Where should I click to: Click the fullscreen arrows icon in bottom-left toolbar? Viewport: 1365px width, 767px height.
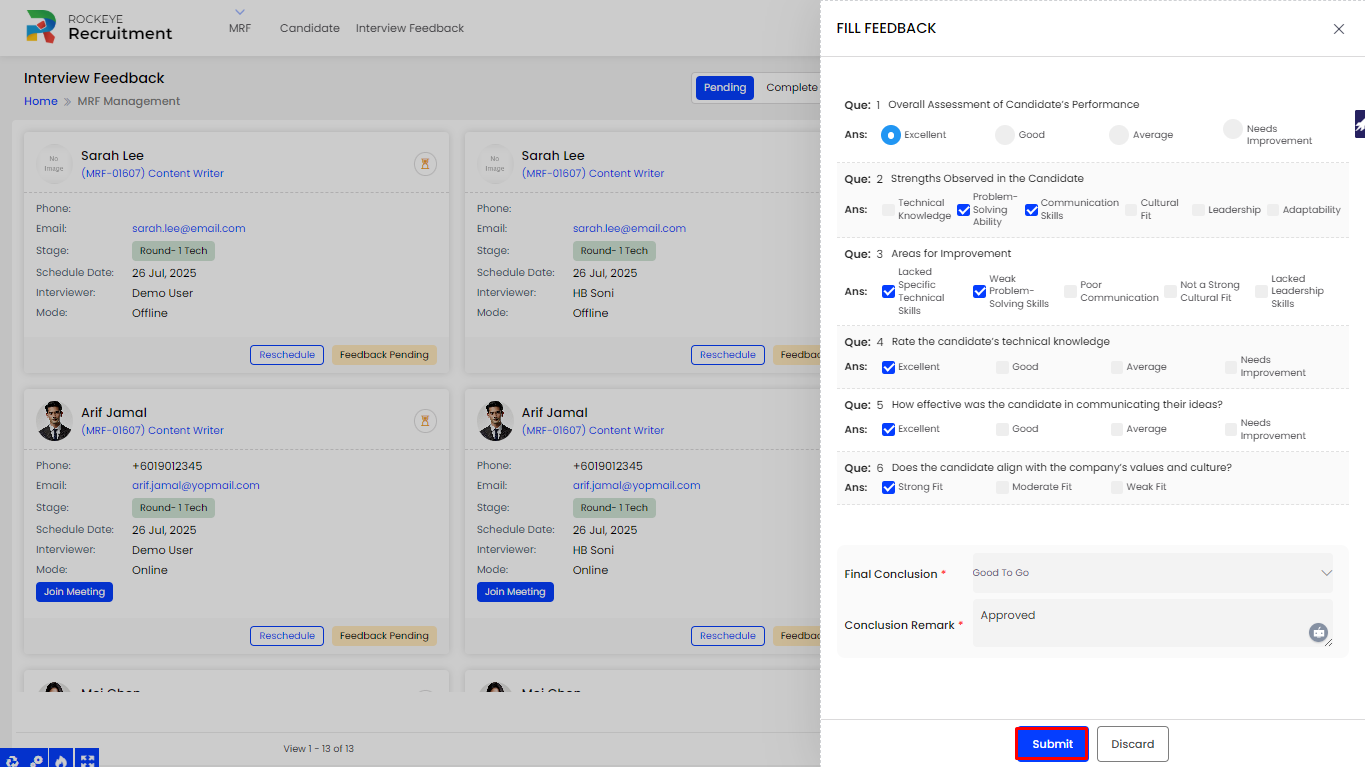pyautogui.click(x=87, y=760)
